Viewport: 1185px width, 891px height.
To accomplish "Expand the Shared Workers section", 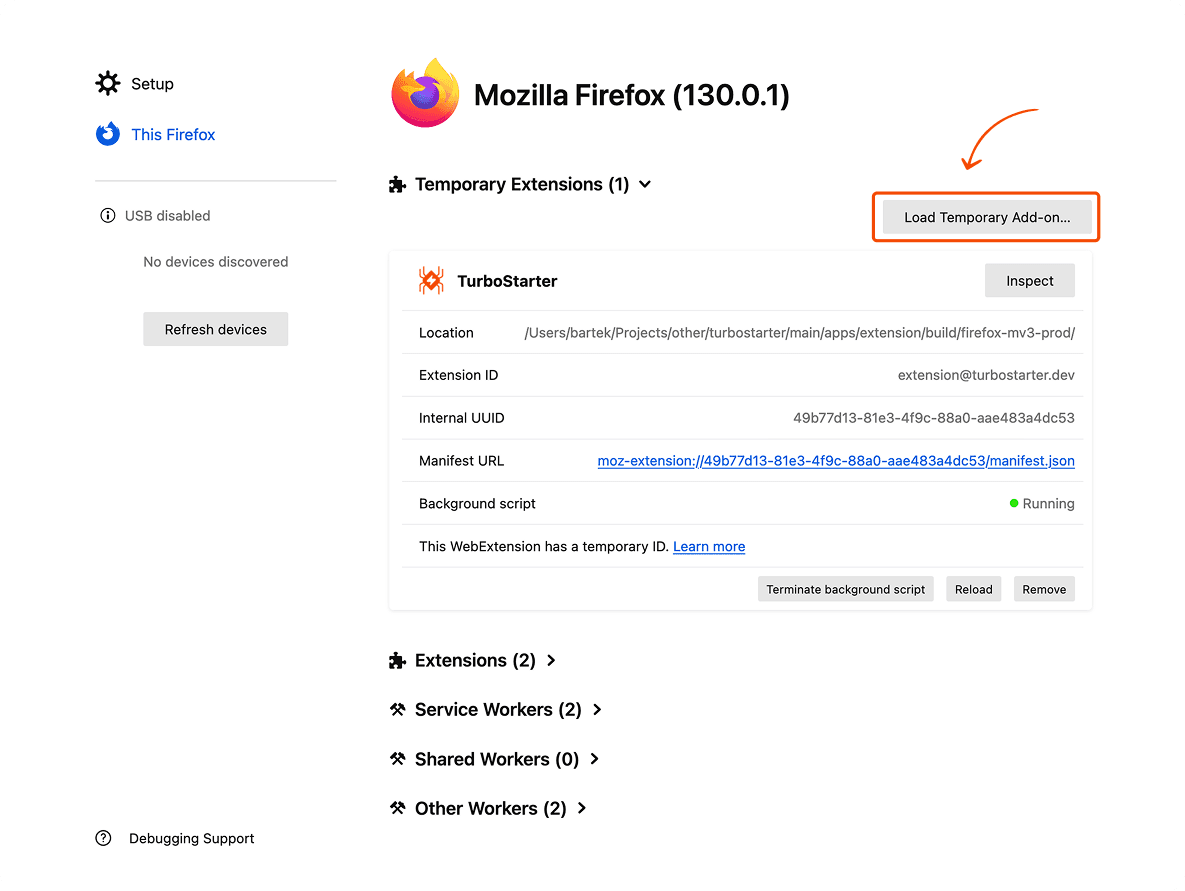I will tap(594, 759).
